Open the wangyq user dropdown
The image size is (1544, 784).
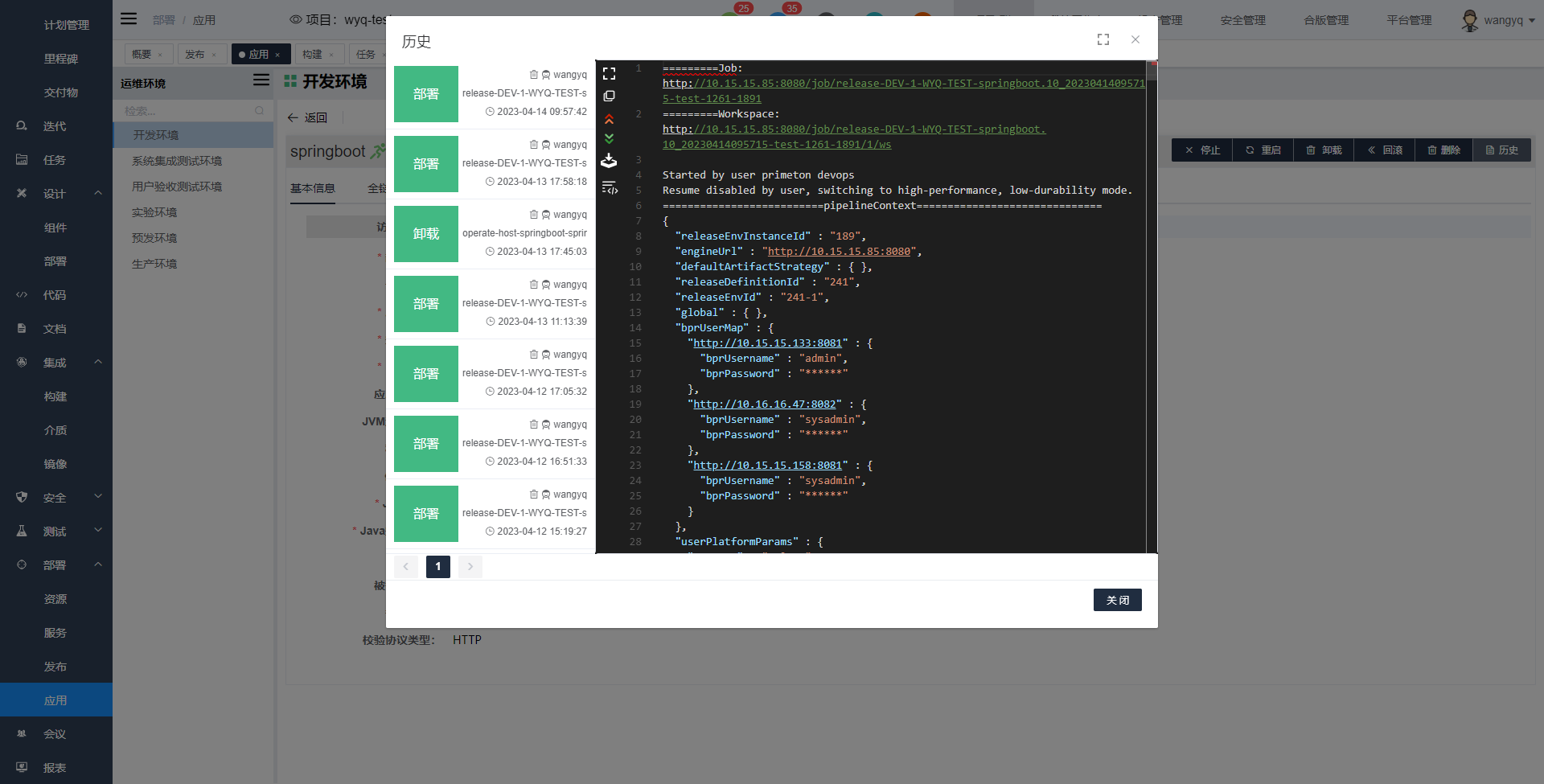(1497, 20)
